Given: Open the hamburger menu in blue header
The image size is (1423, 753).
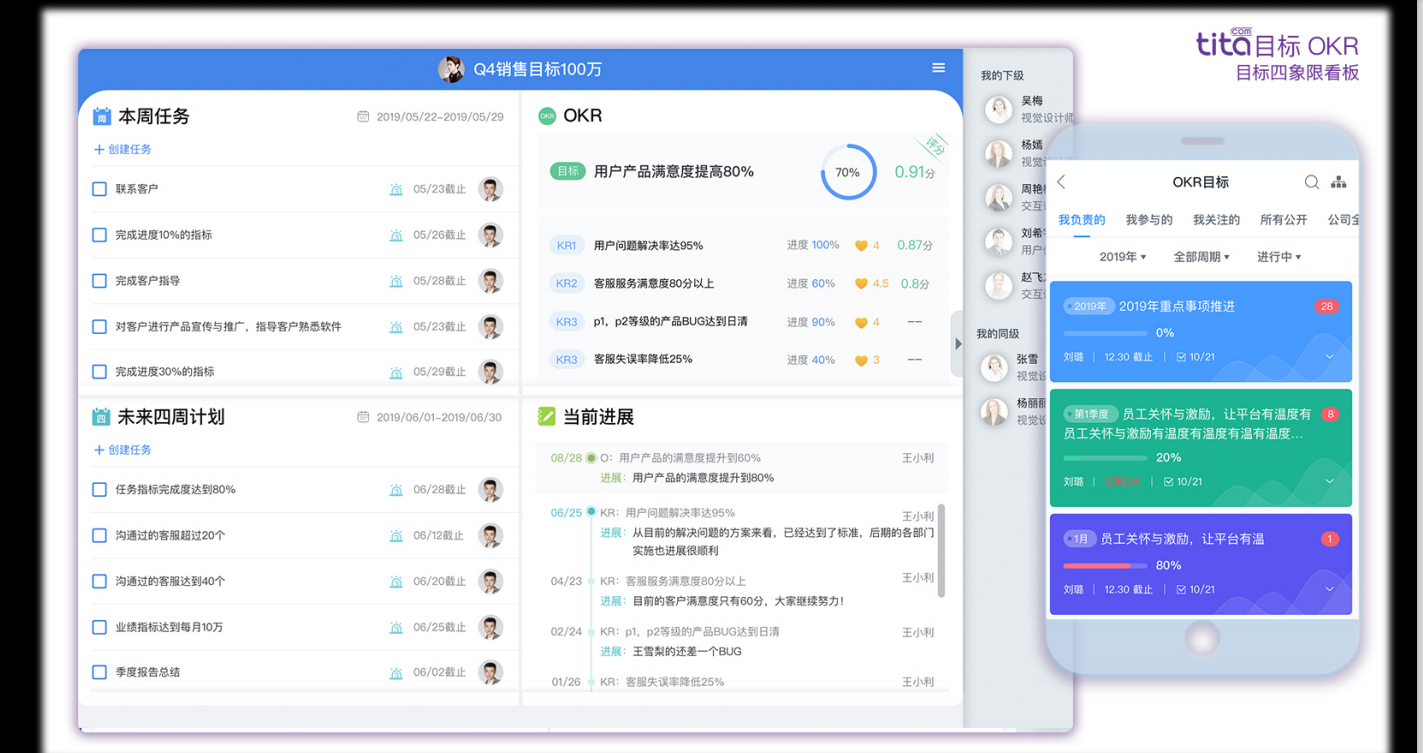Looking at the screenshot, I should point(938,68).
